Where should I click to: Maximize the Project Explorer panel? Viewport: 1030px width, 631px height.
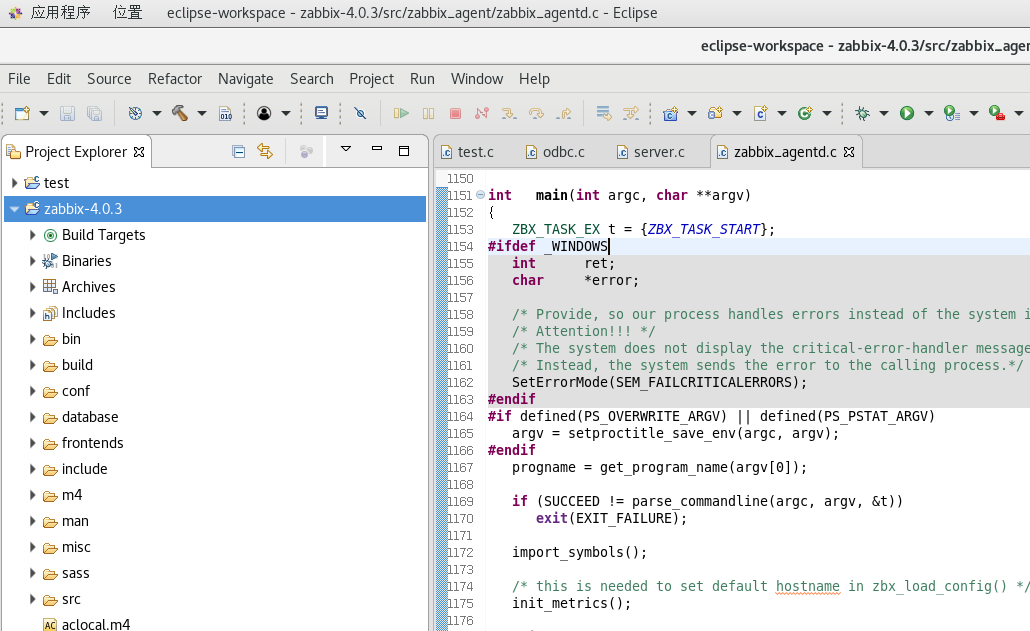click(x=404, y=151)
